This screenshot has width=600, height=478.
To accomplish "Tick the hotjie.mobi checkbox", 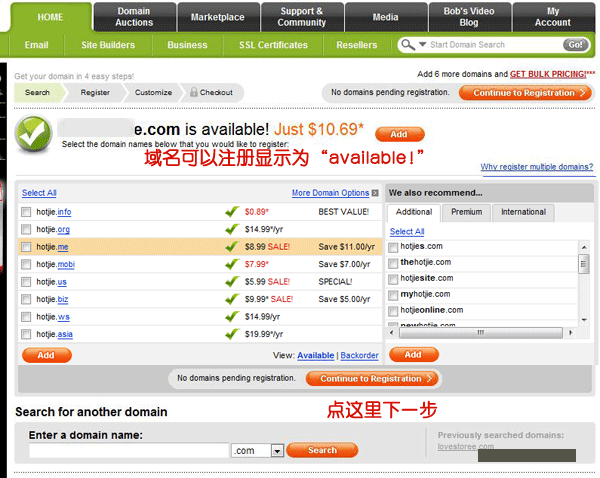I will click(x=27, y=264).
